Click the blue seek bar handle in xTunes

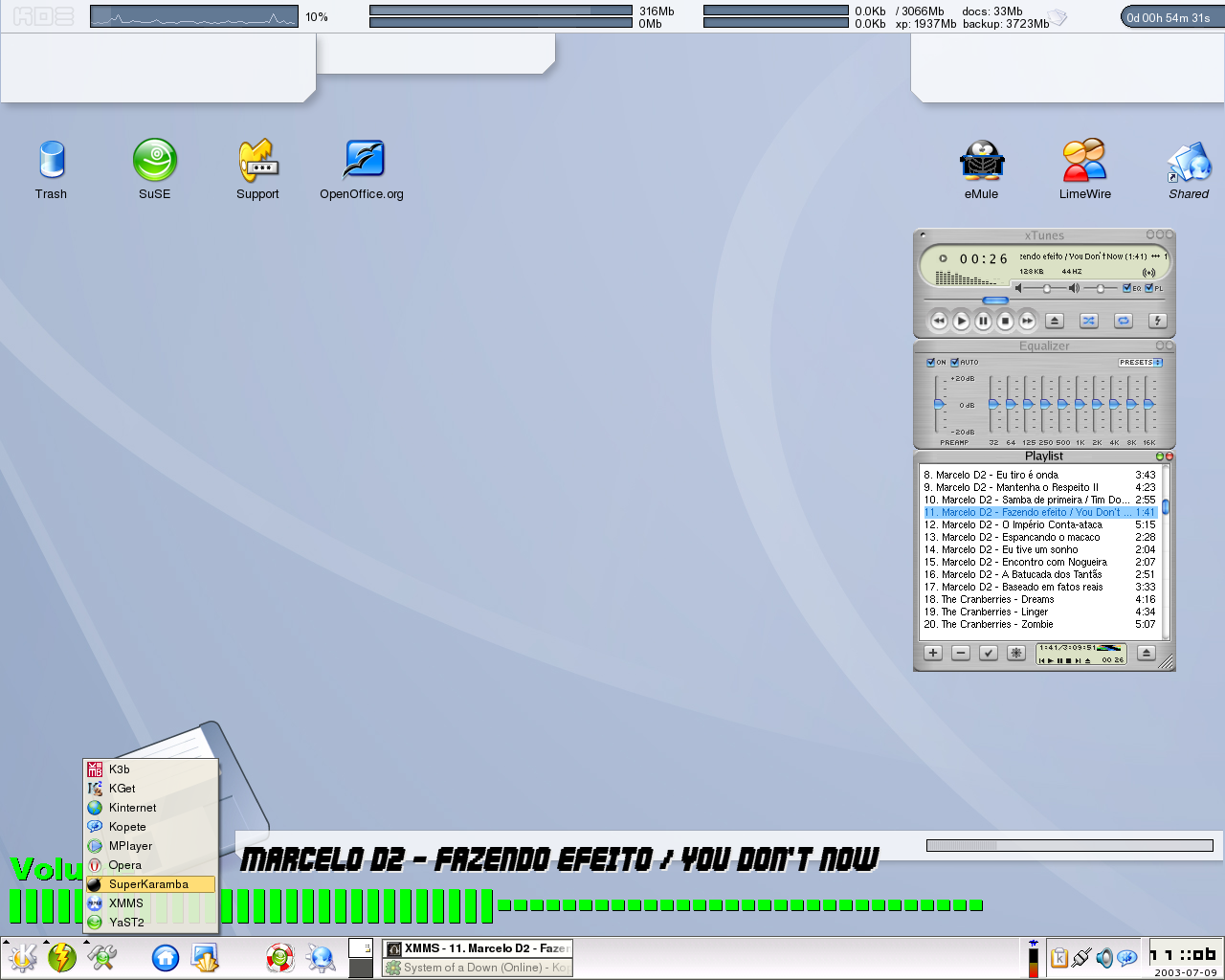tap(996, 301)
